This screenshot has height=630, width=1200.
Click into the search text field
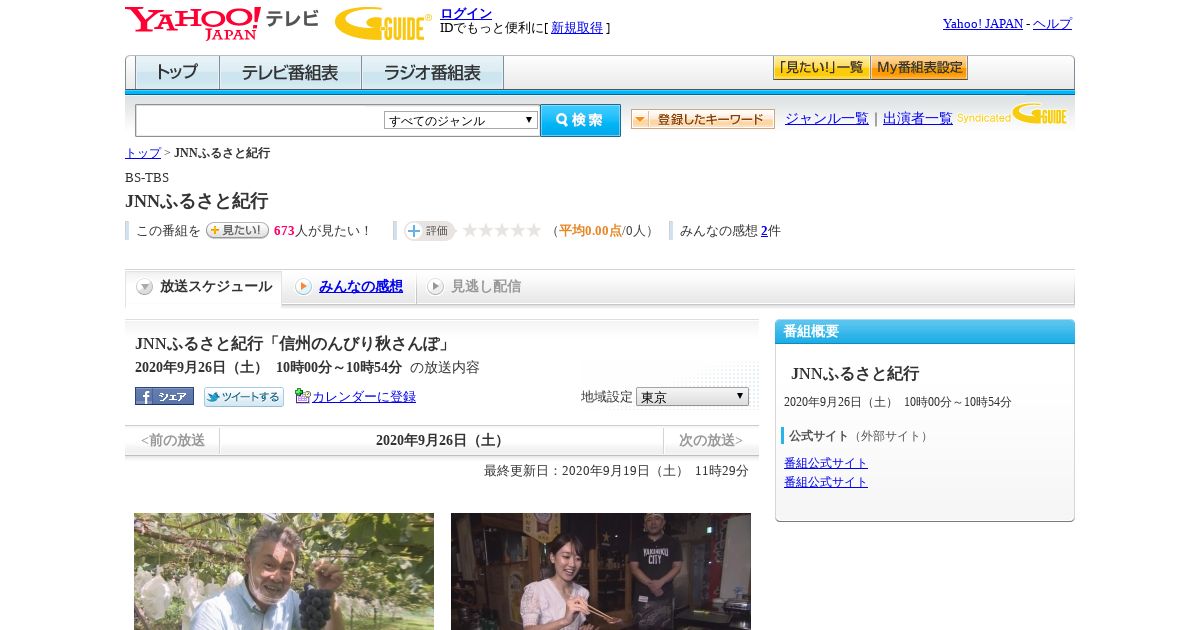pyautogui.click(x=260, y=120)
